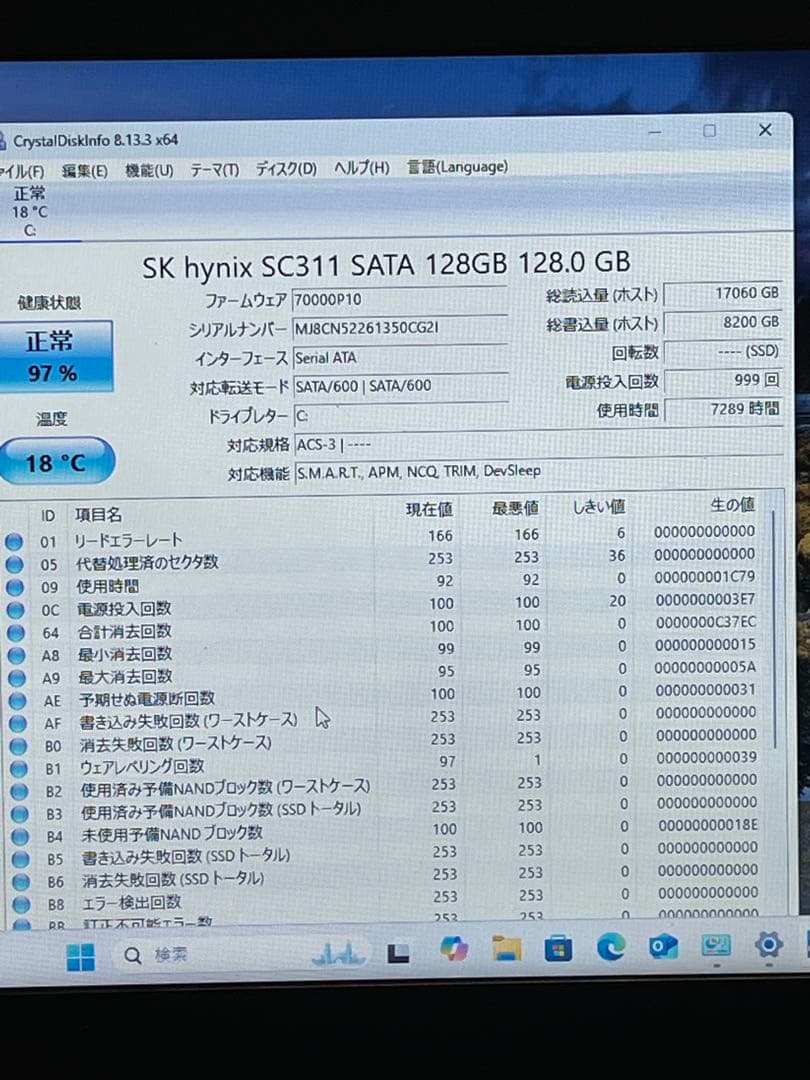Open the ディスク(D) menu
This screenshot has height=1080, width=810.
coord(283,169)
